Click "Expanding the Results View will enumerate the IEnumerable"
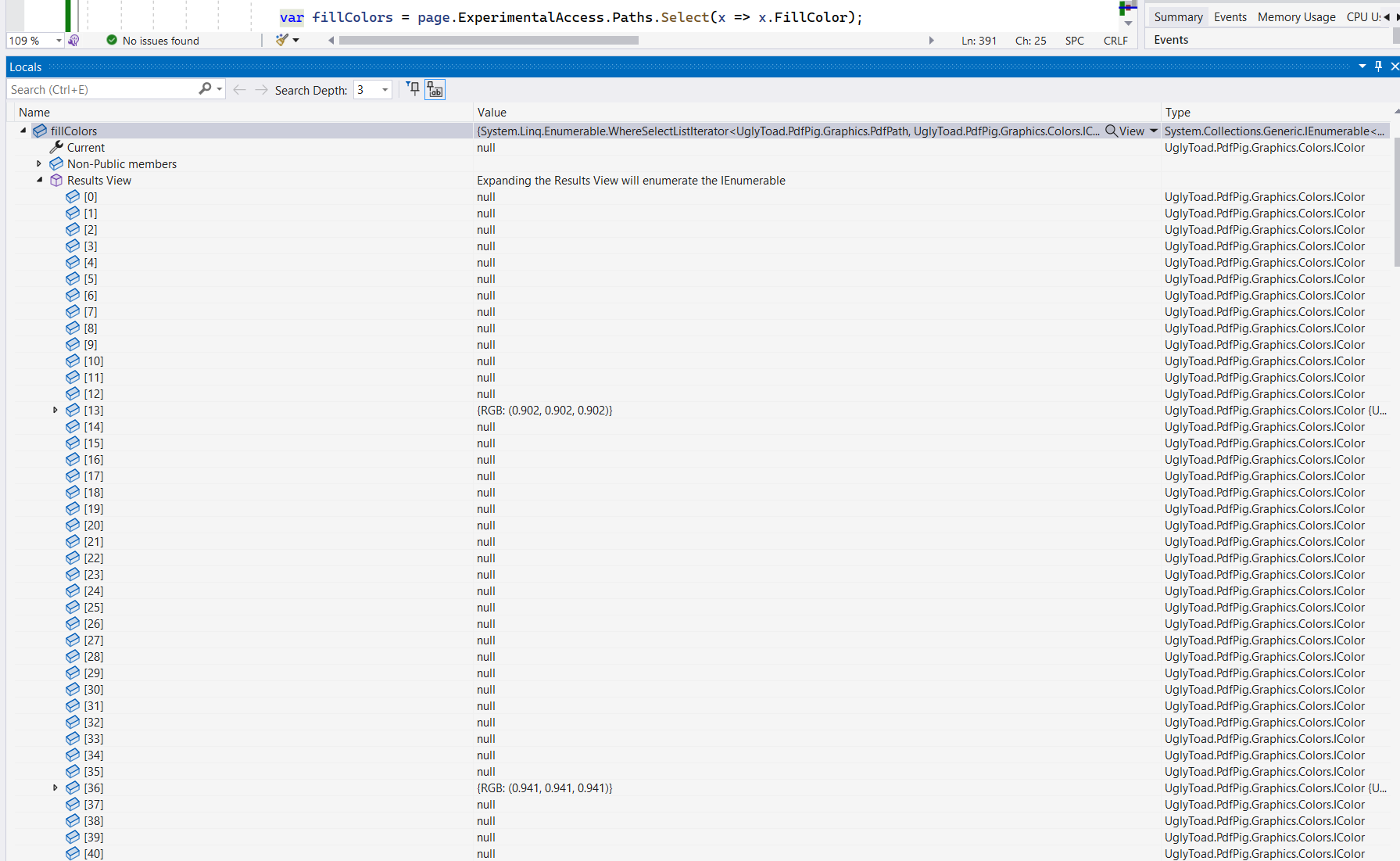 (631, 180)
